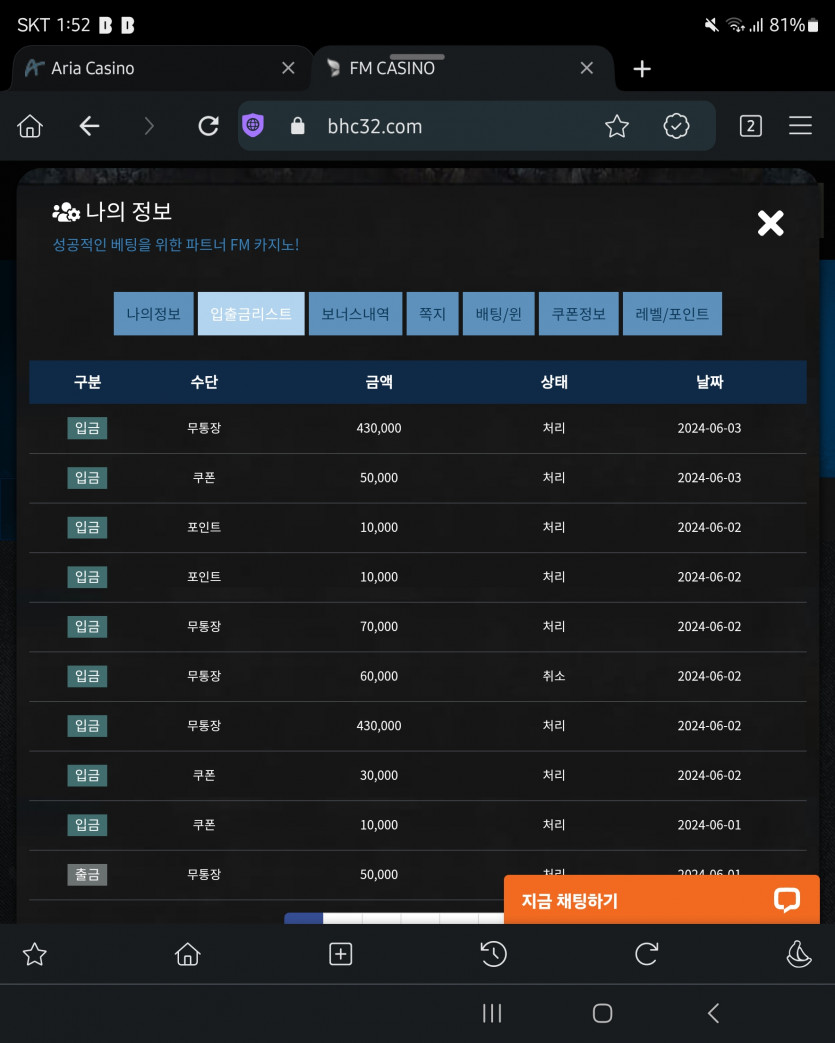Viewport: 835px width, 1043px height.
Task: Start live chat via 지금 채팅하기
Action: pyautogui.click(x=661, y=899)
